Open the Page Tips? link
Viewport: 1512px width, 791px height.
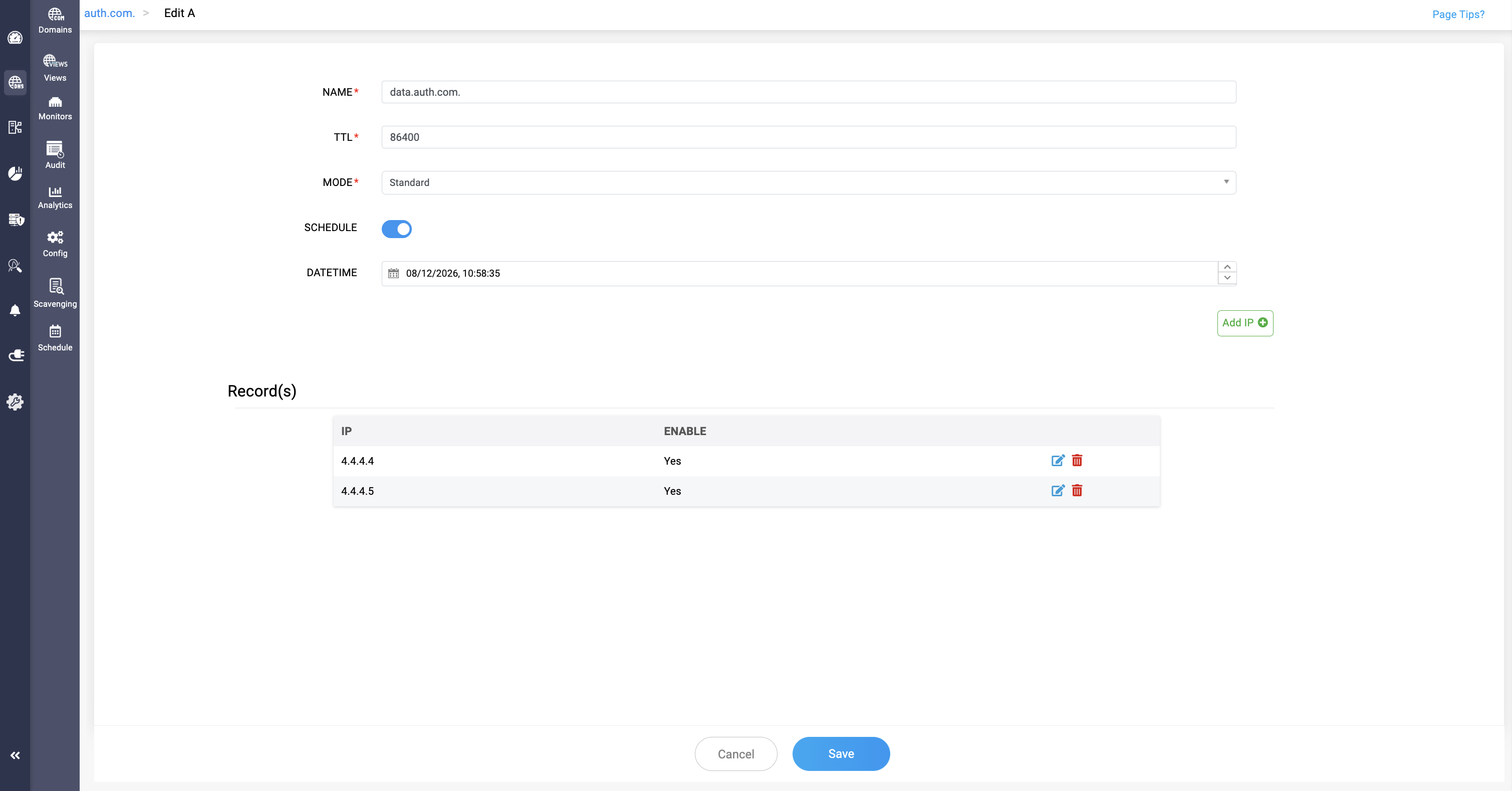[1458, 14]
